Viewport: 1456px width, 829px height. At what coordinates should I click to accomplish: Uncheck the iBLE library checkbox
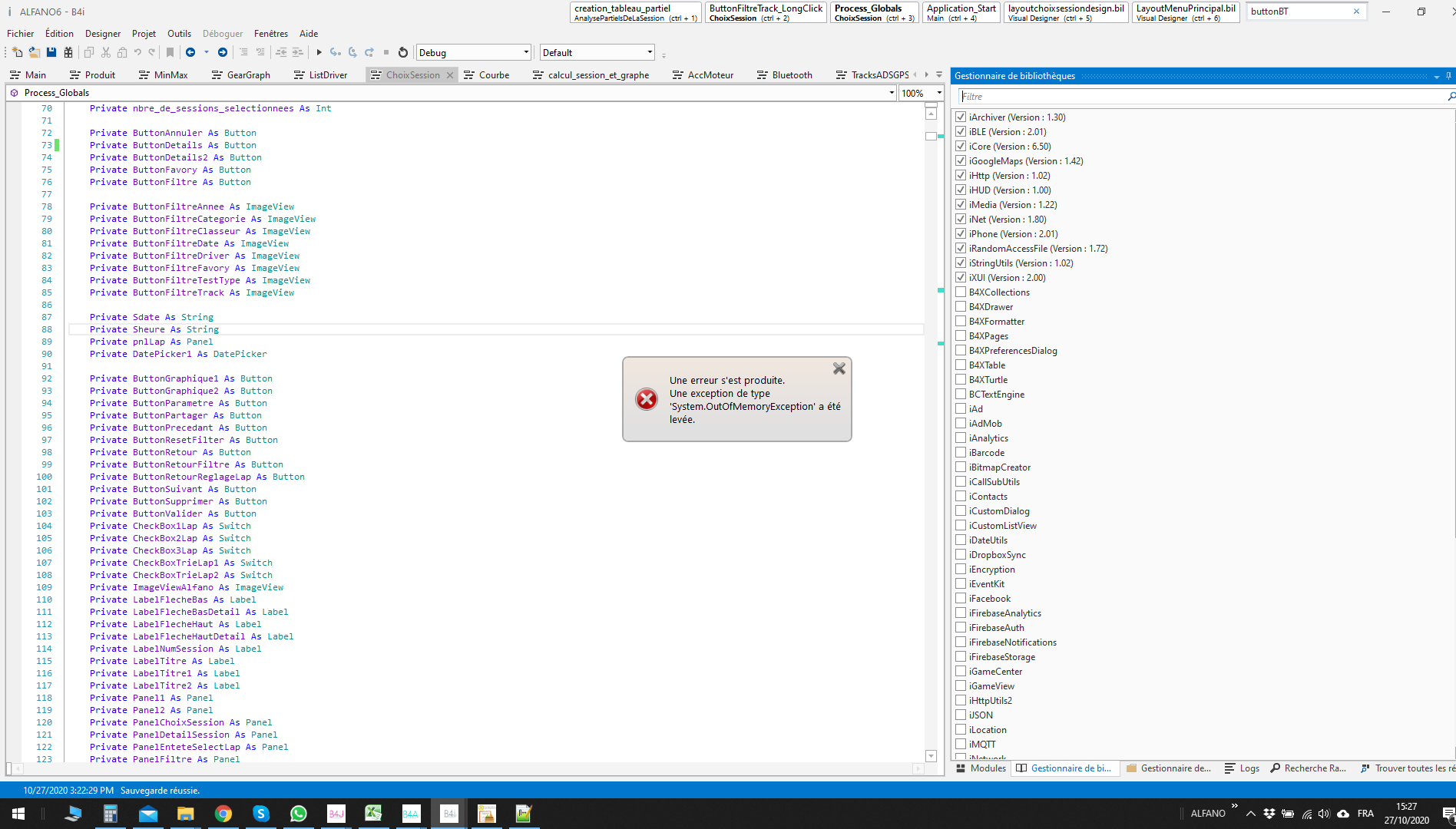pyautogui.click(x=961, y=131)
